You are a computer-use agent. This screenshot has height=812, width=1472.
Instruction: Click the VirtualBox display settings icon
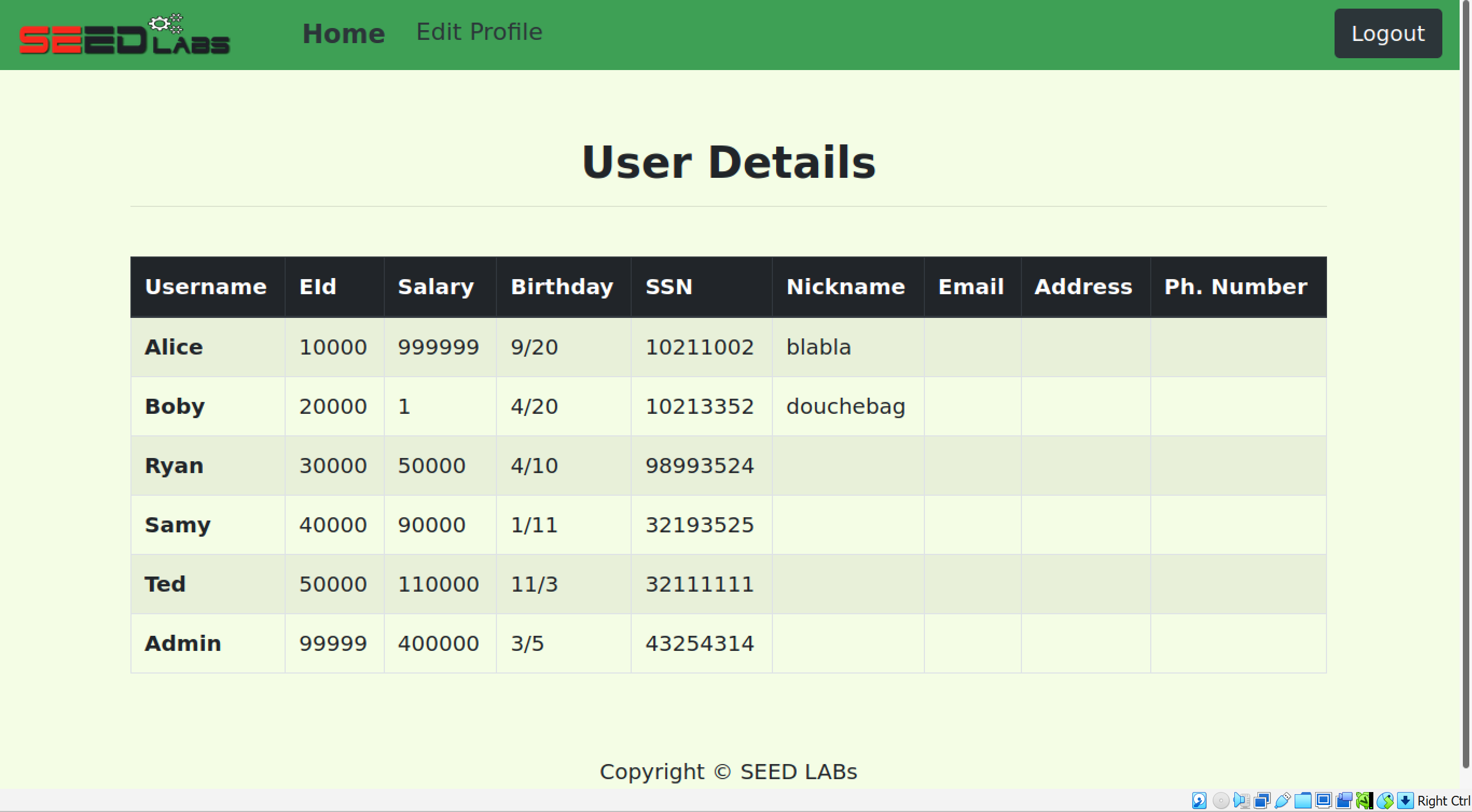(1323, 801)
